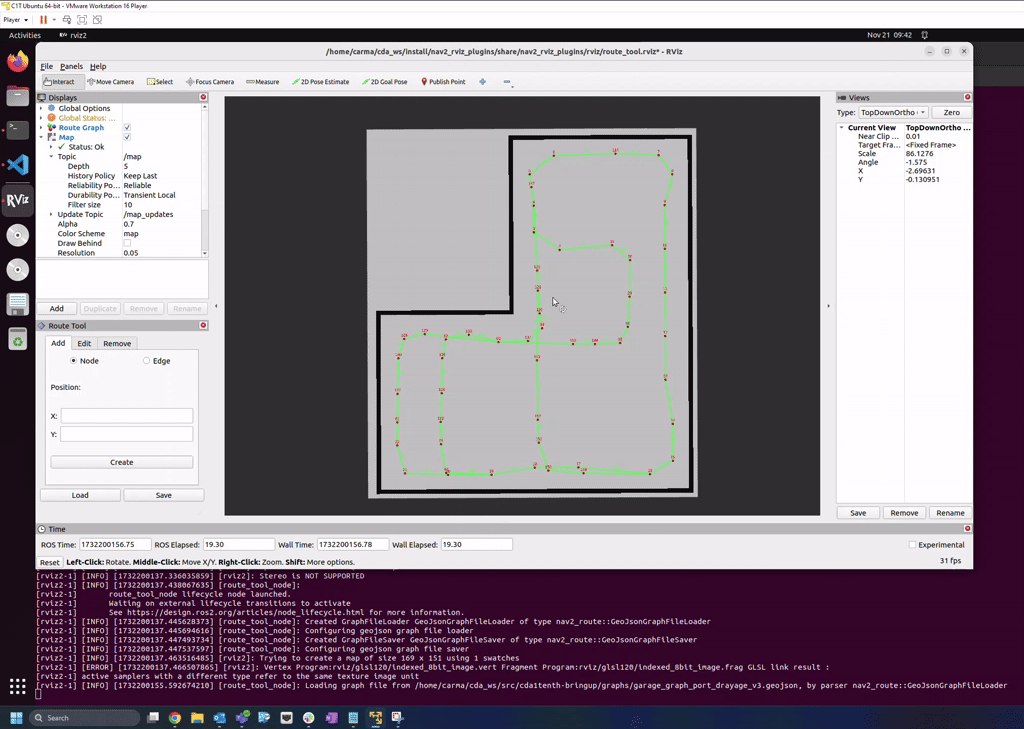Pick the 2D Goal Pose tool
This screenshot has width=1024, height=729.
point(385,82)
